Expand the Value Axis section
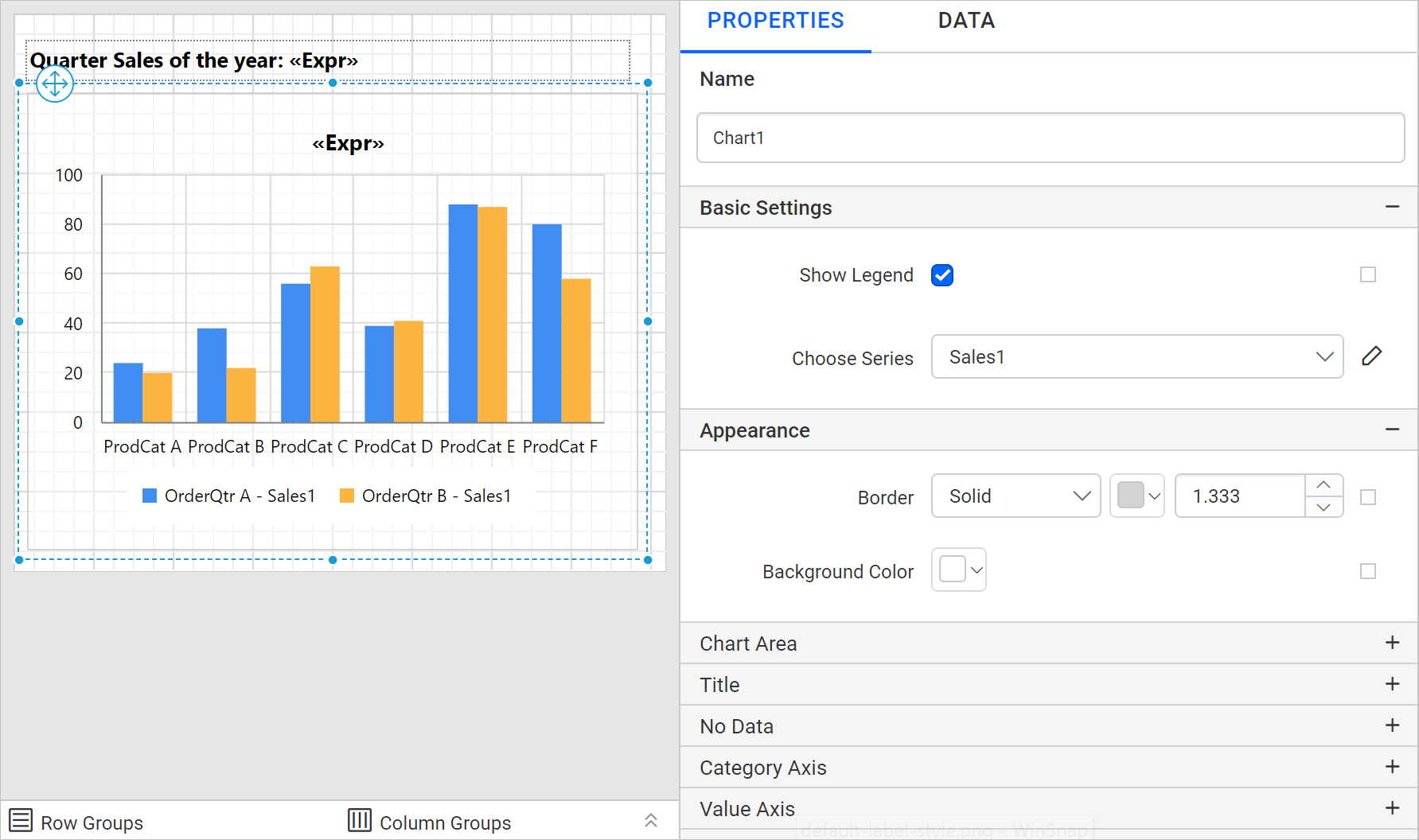Image resolution: width=1419 pixels, height=840 pixels. coord(1393,808)
